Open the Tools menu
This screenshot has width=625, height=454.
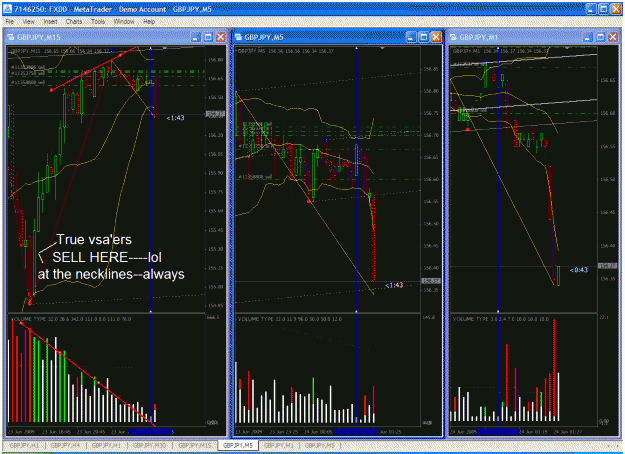click(x=98, y=22)
